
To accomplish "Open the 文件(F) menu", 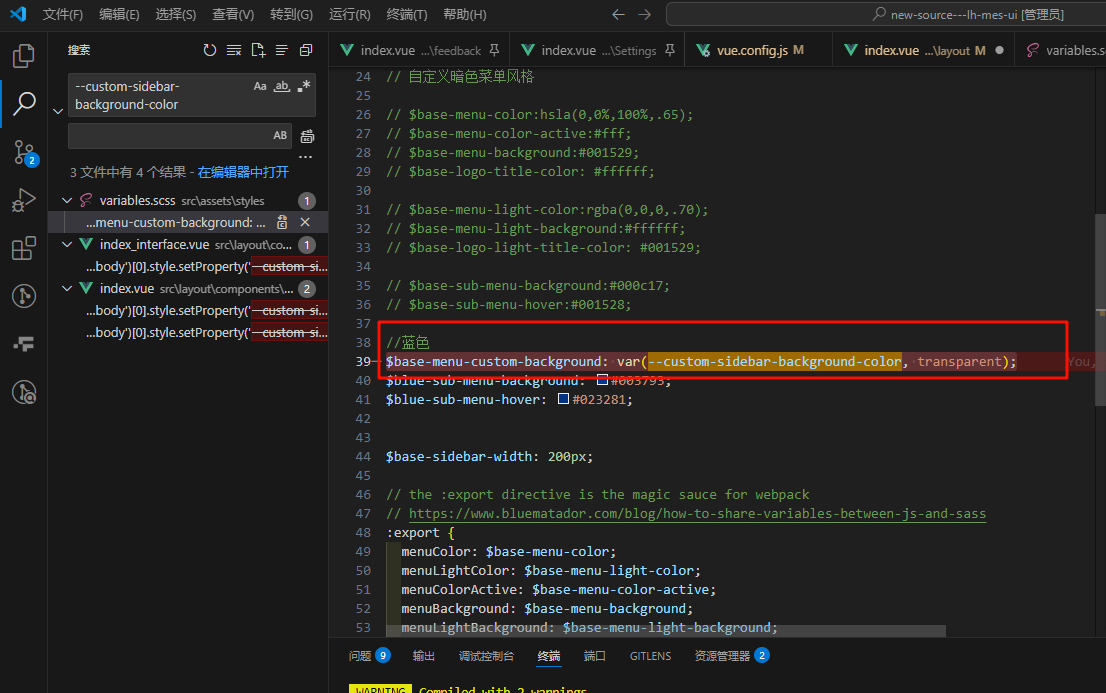I will (63, 14).
